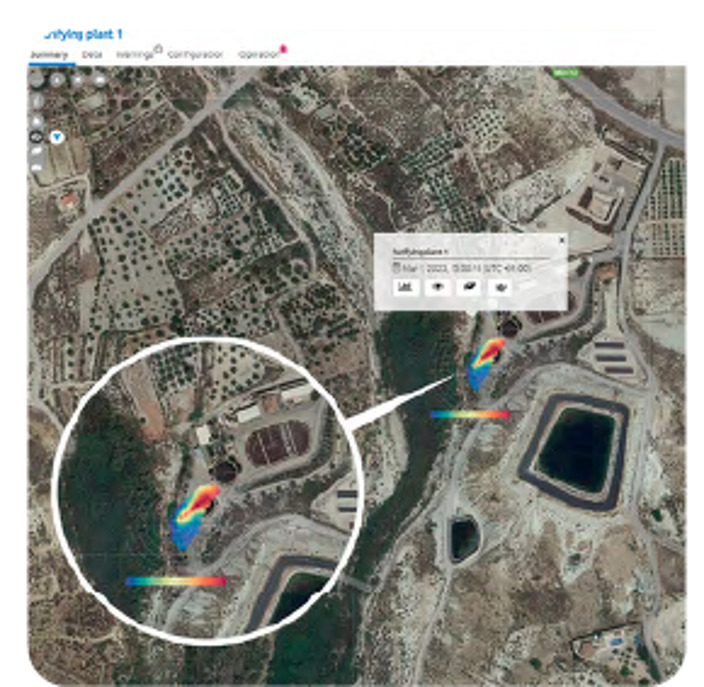Viewport: 704px width, 687px height.
Task: Open the Data tab
Action: coord(92,55)
